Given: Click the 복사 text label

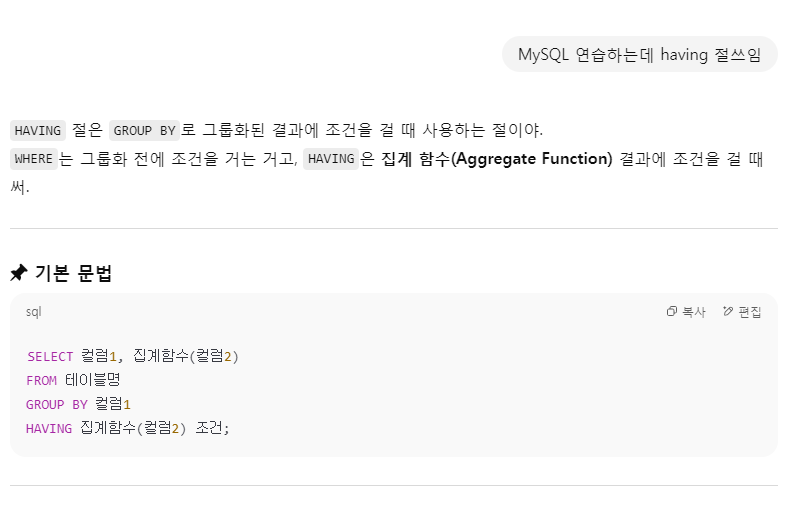Looking at the screenshot, I should [694, 312].
